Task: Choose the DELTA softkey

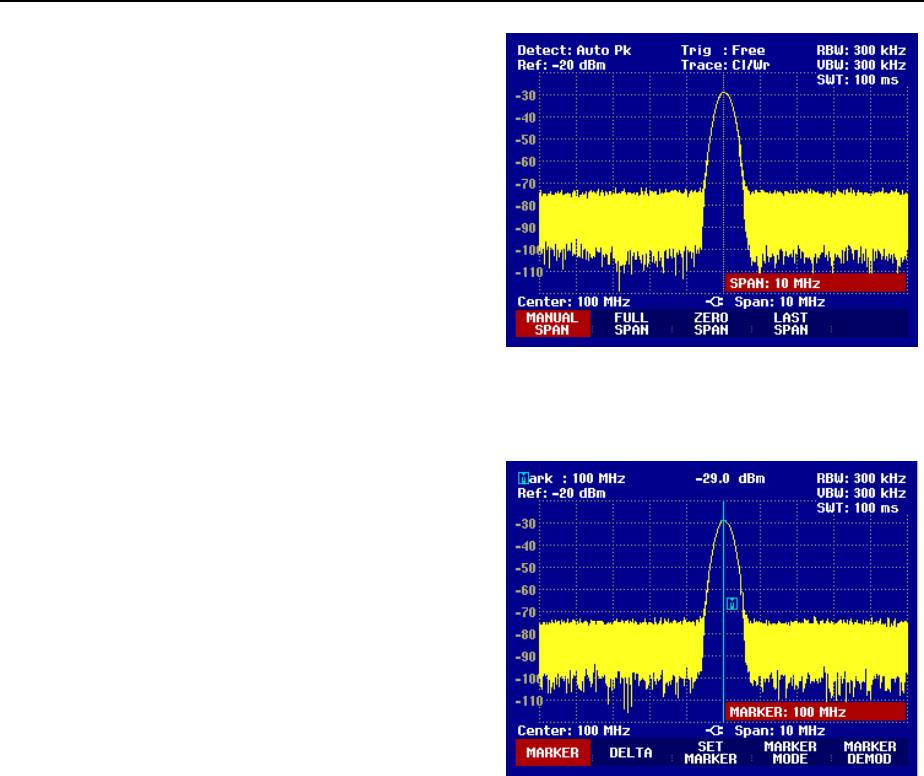Action: pos(631,752)
